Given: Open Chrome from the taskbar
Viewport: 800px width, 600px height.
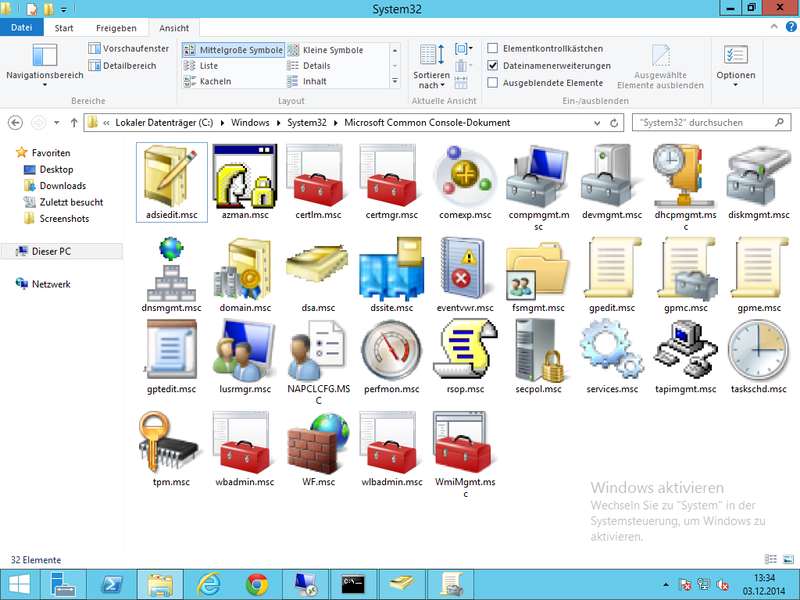Looking at the screenshot, I should click(257, 585).
